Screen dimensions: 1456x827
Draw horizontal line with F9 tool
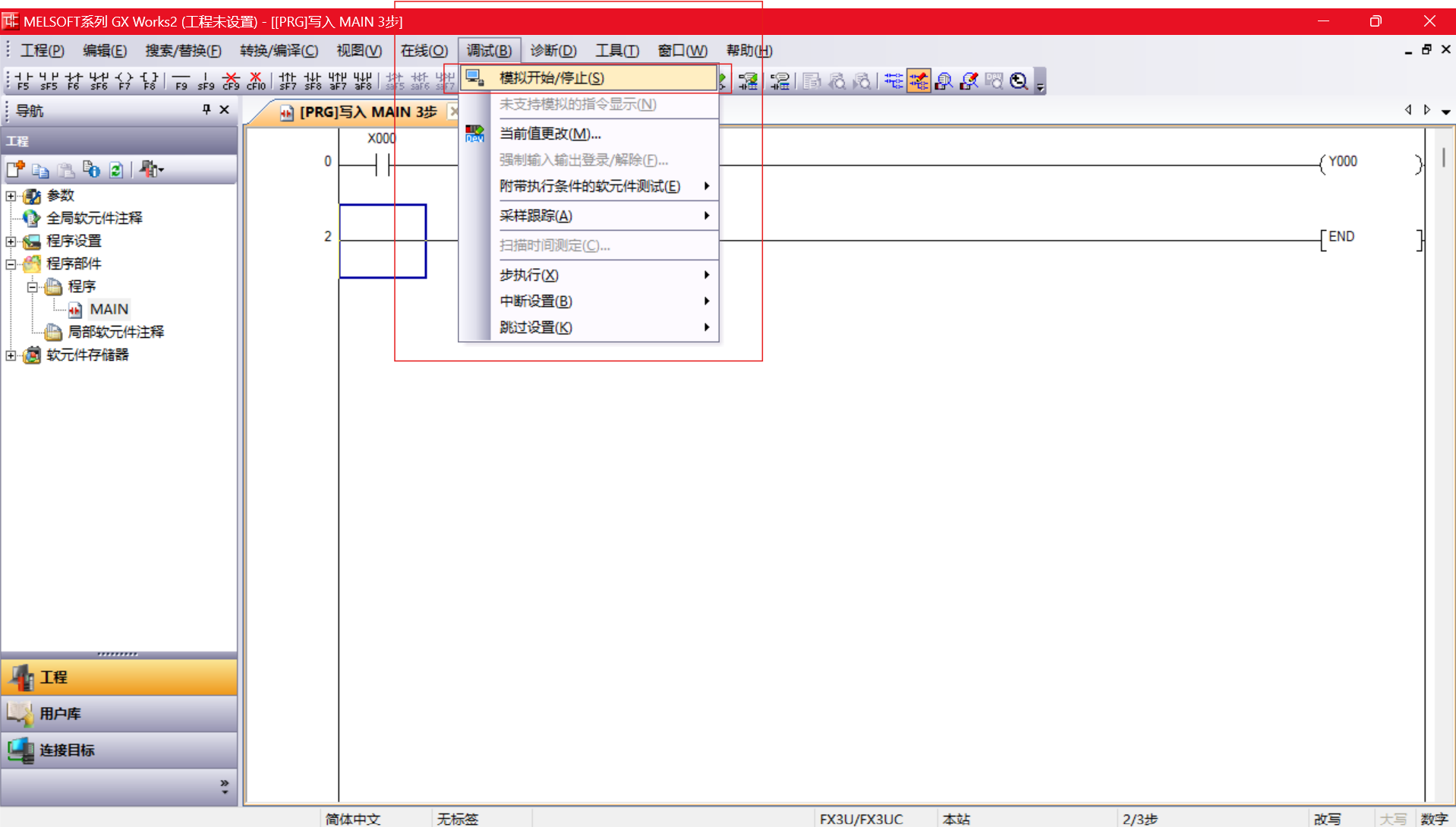pos(181,80)
